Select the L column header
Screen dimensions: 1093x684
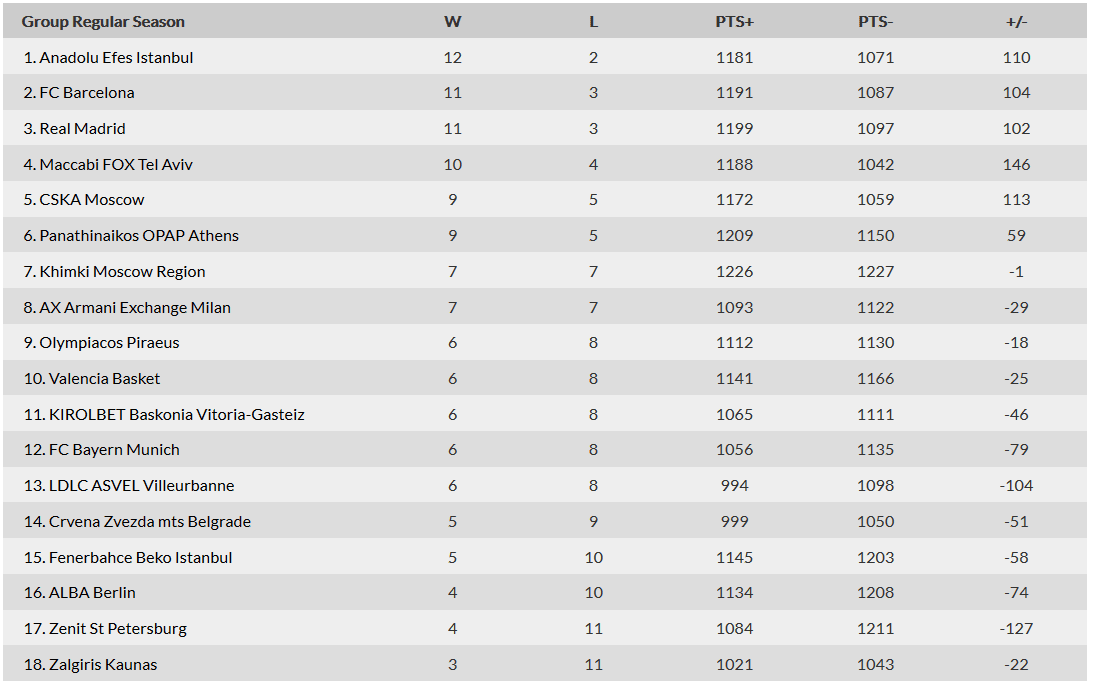pos(593,22)
